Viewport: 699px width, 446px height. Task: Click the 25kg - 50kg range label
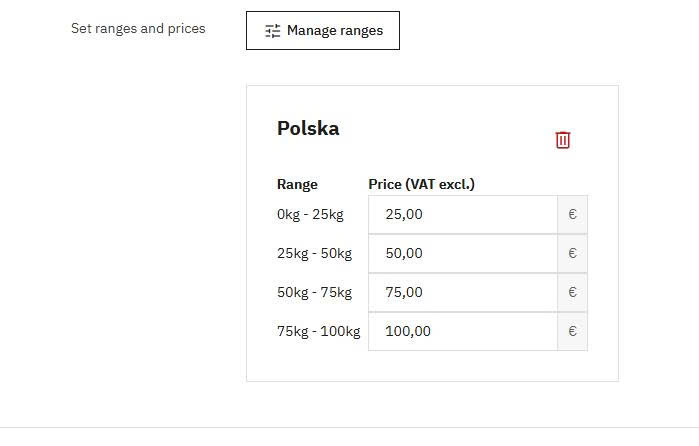coord(314,253)
